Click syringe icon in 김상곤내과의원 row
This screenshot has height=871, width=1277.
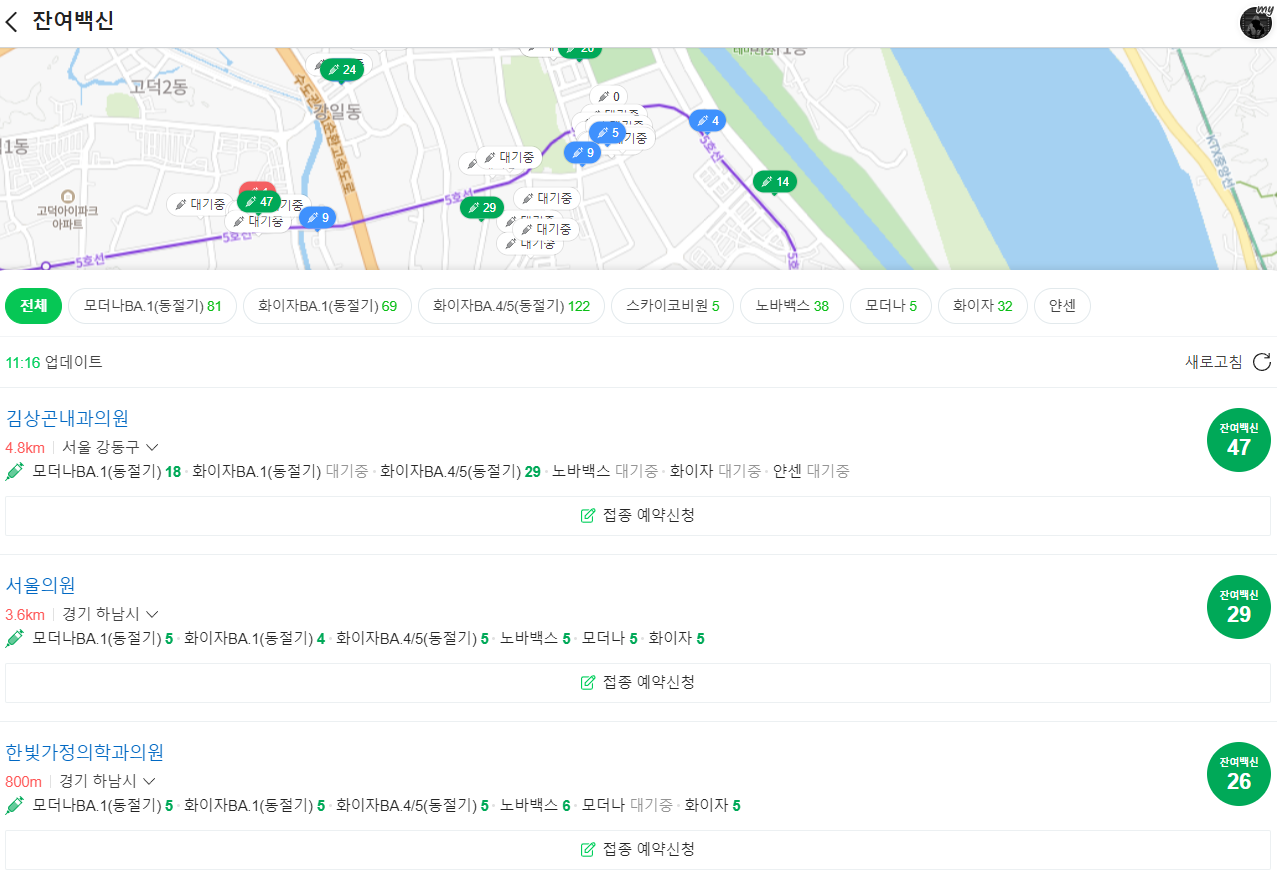(x=15, y=471)
